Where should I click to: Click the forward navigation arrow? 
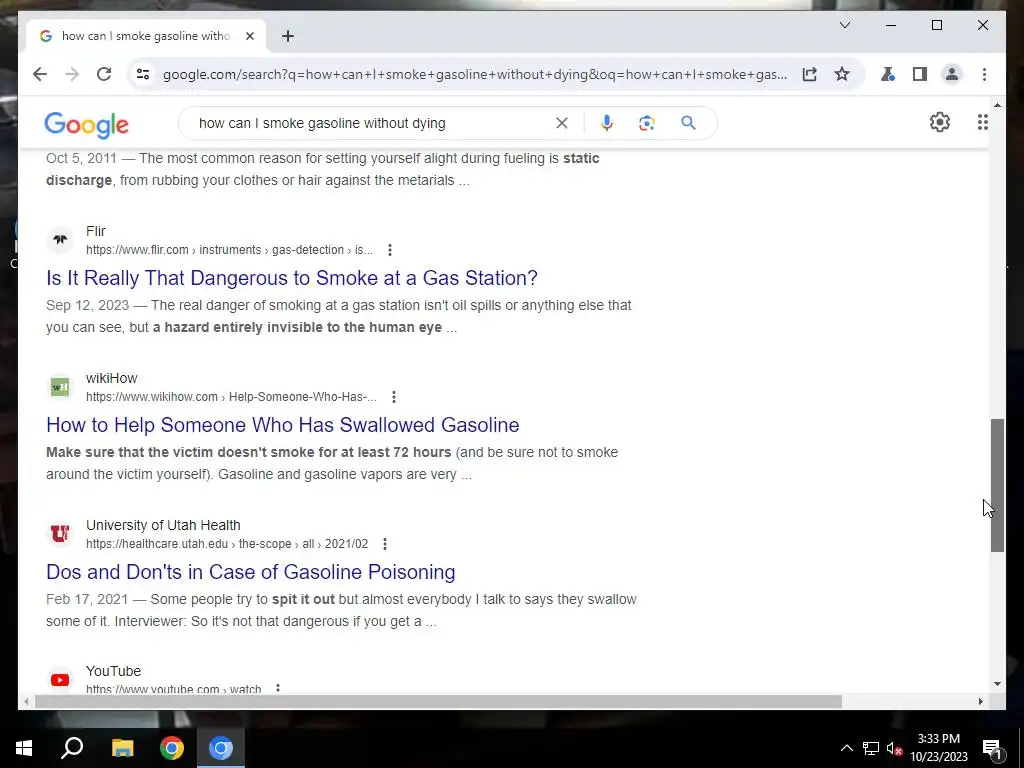point(72,74)
